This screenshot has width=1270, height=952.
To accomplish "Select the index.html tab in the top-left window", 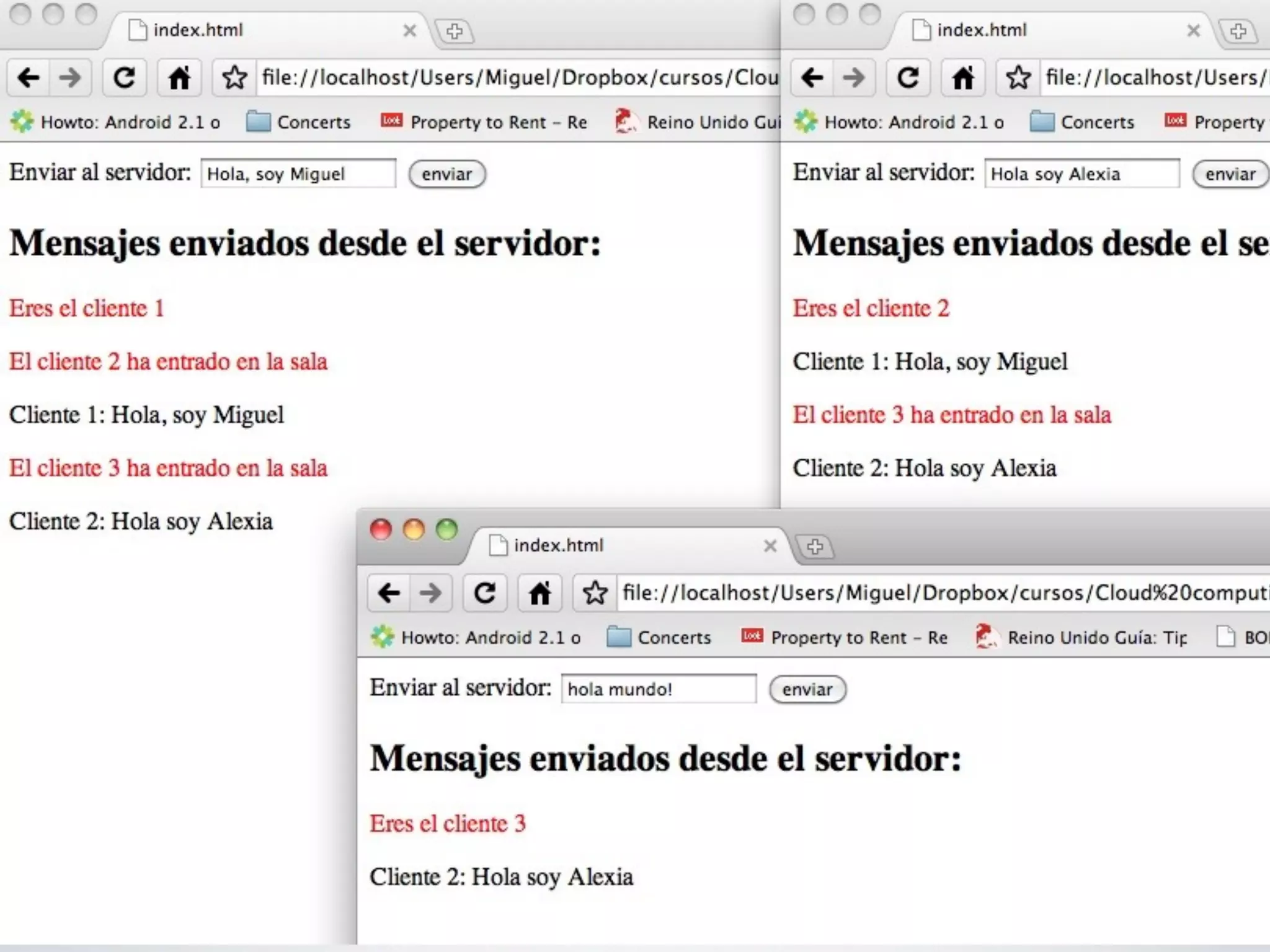I will click(x=198, y=30).
